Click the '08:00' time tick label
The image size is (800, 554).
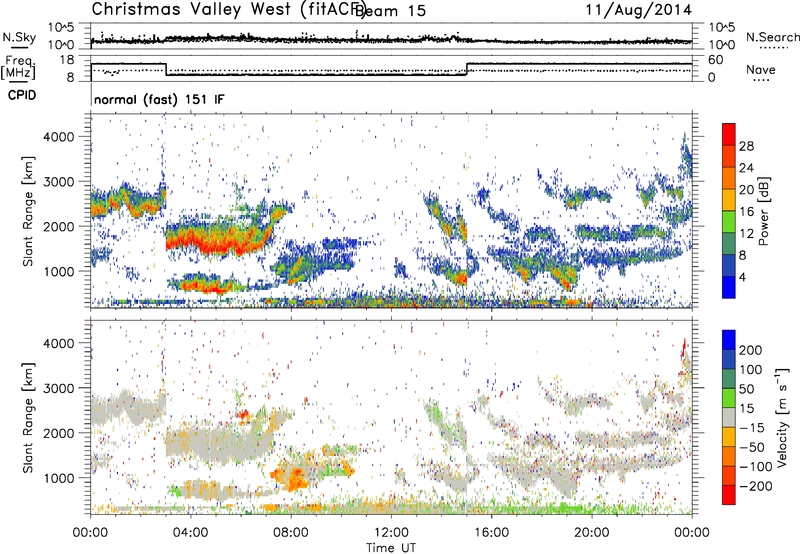tap(291, 533)
